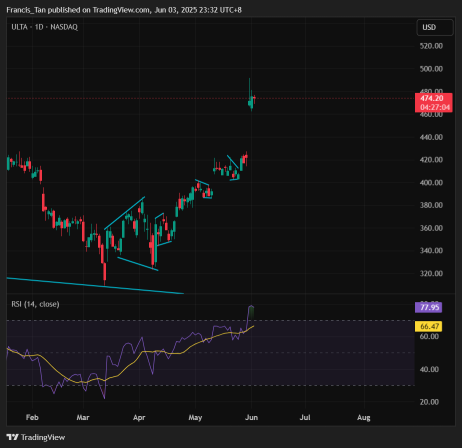Select the long teal trendline below price
Image resolution: width=462 pixels, height=448 pixels.
[95, 286]
